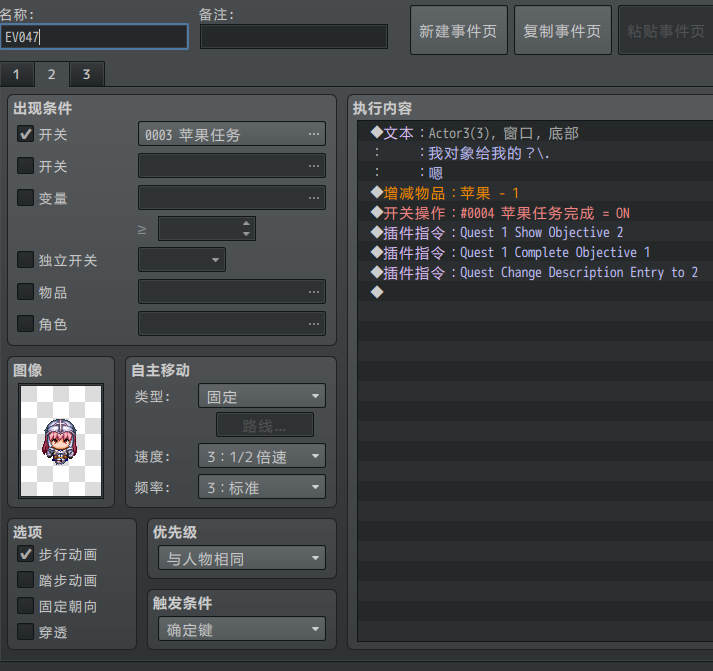Enable the 固定朝向 option
The height and width of the screenshot is (671, 713).
(x=25, y=606)
